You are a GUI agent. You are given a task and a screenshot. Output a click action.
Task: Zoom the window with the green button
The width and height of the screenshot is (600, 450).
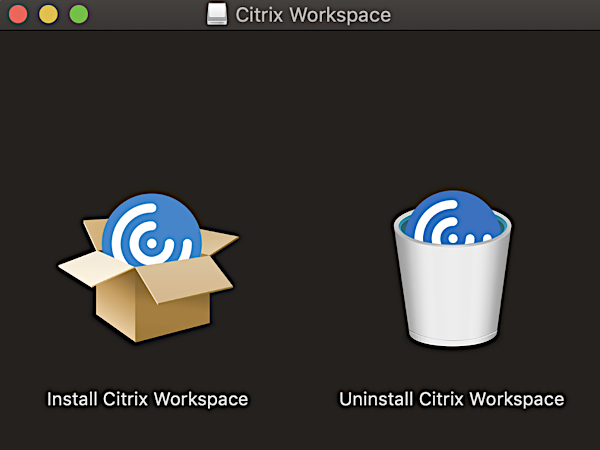pos(78,15)
